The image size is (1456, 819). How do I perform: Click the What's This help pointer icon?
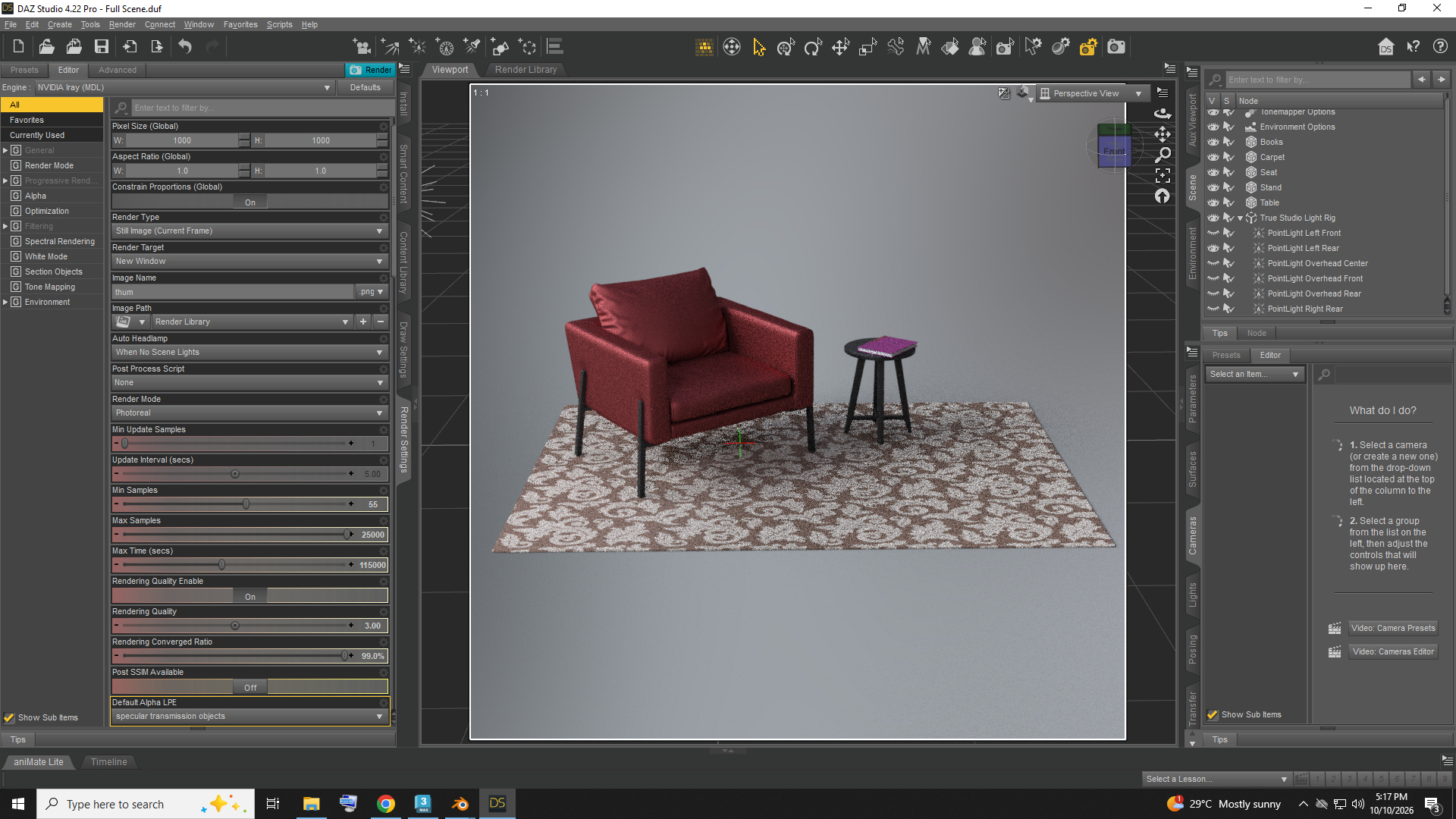[x=1413, y=47]
